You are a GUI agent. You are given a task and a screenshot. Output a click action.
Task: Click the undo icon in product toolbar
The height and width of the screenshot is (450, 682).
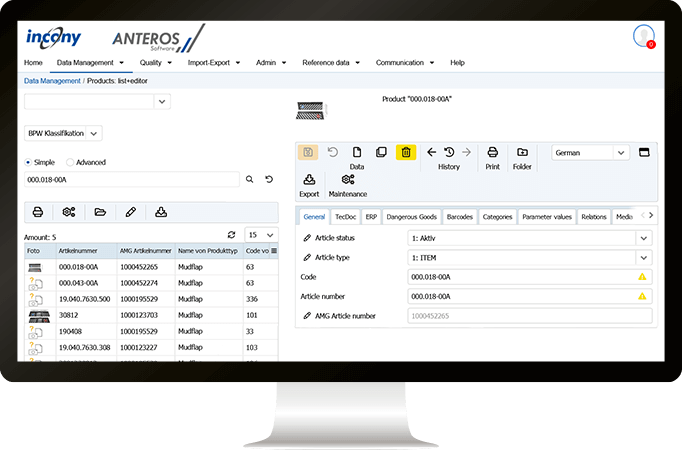(333, 152)
